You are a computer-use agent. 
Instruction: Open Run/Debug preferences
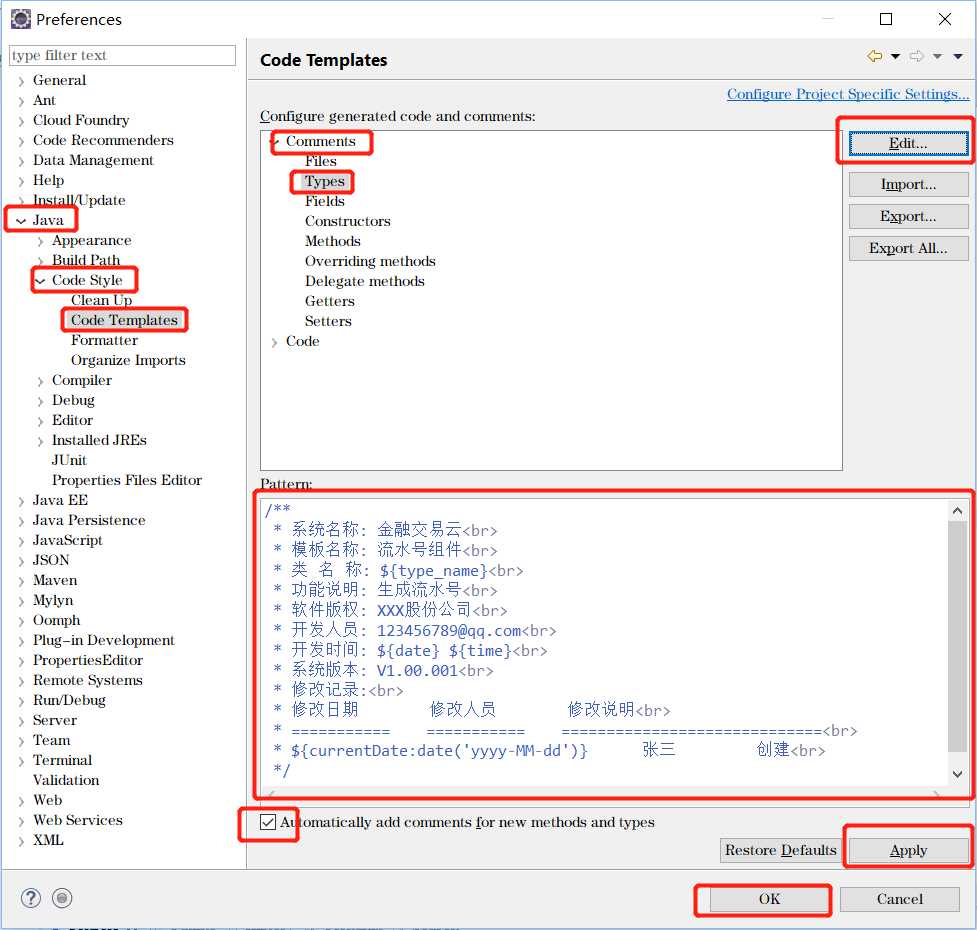[x=69, y=700]
